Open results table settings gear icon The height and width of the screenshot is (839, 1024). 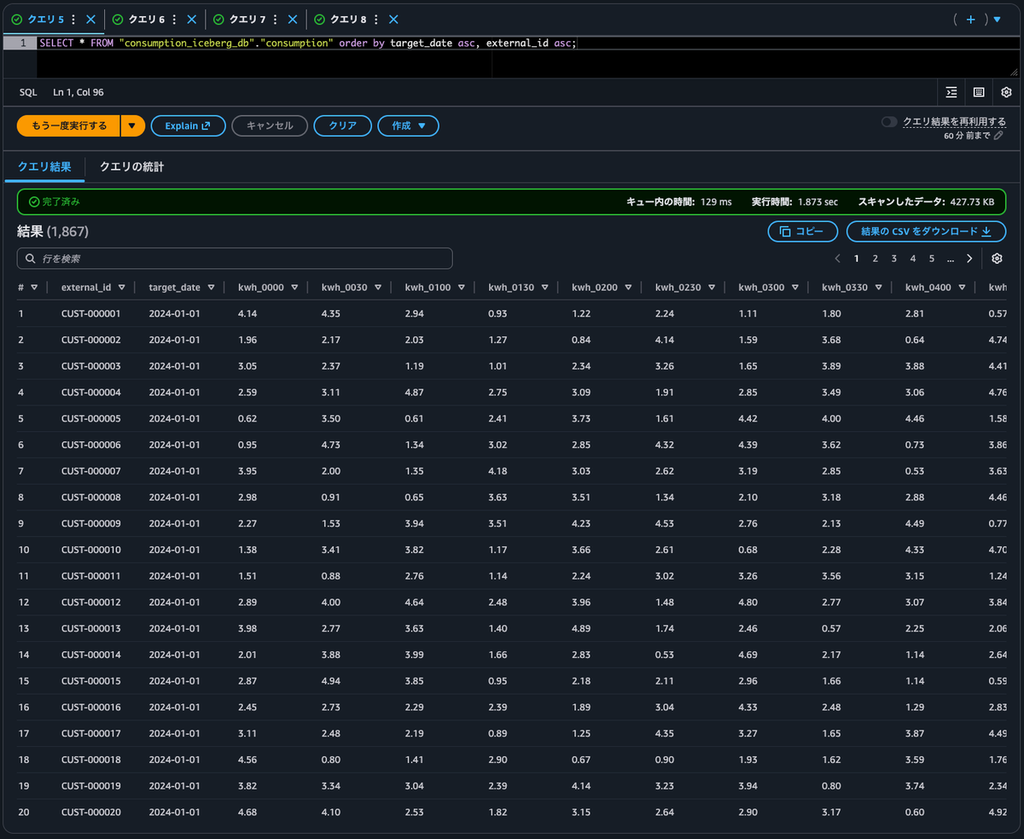[997, 259]
